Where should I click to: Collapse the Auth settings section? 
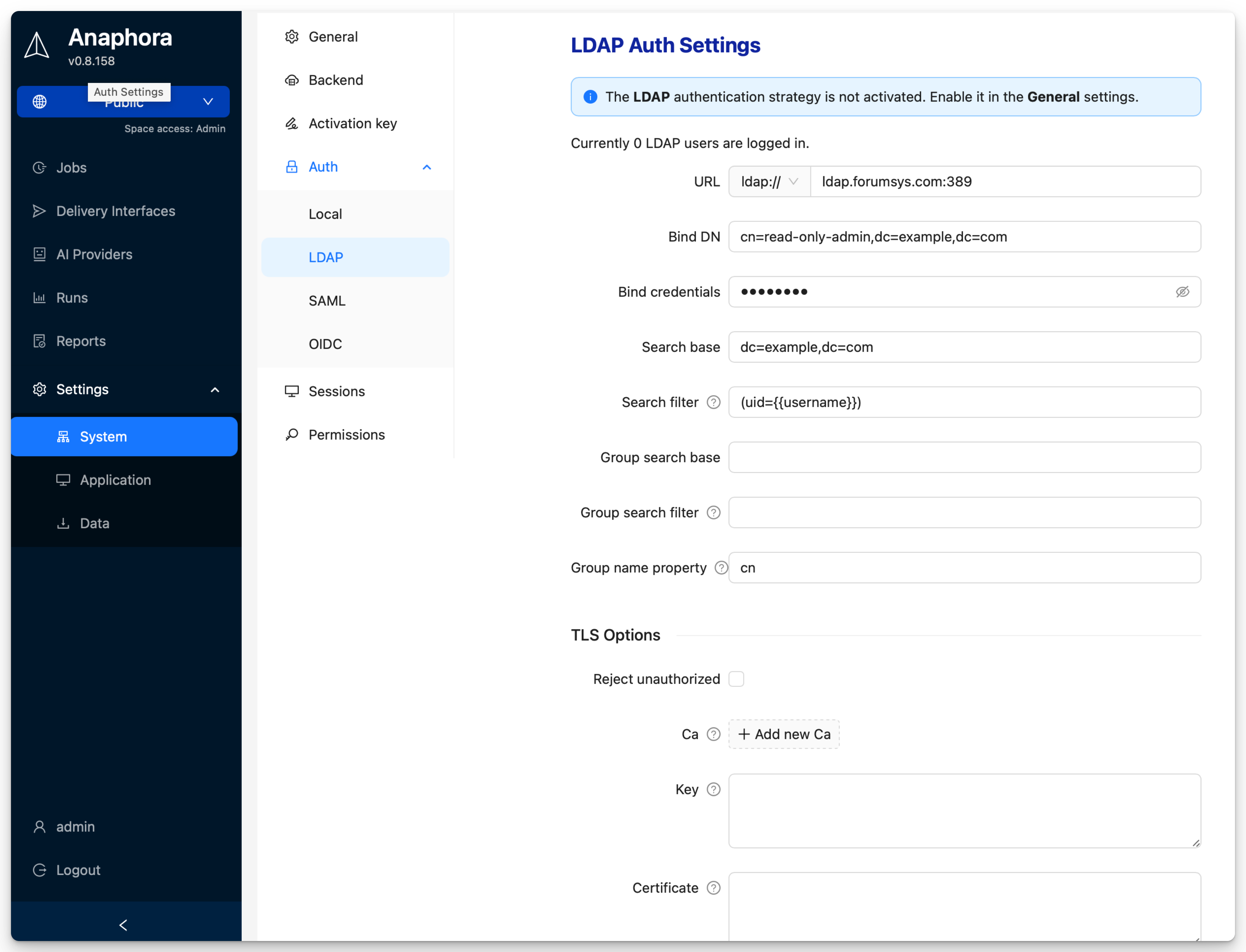[426, 167]
